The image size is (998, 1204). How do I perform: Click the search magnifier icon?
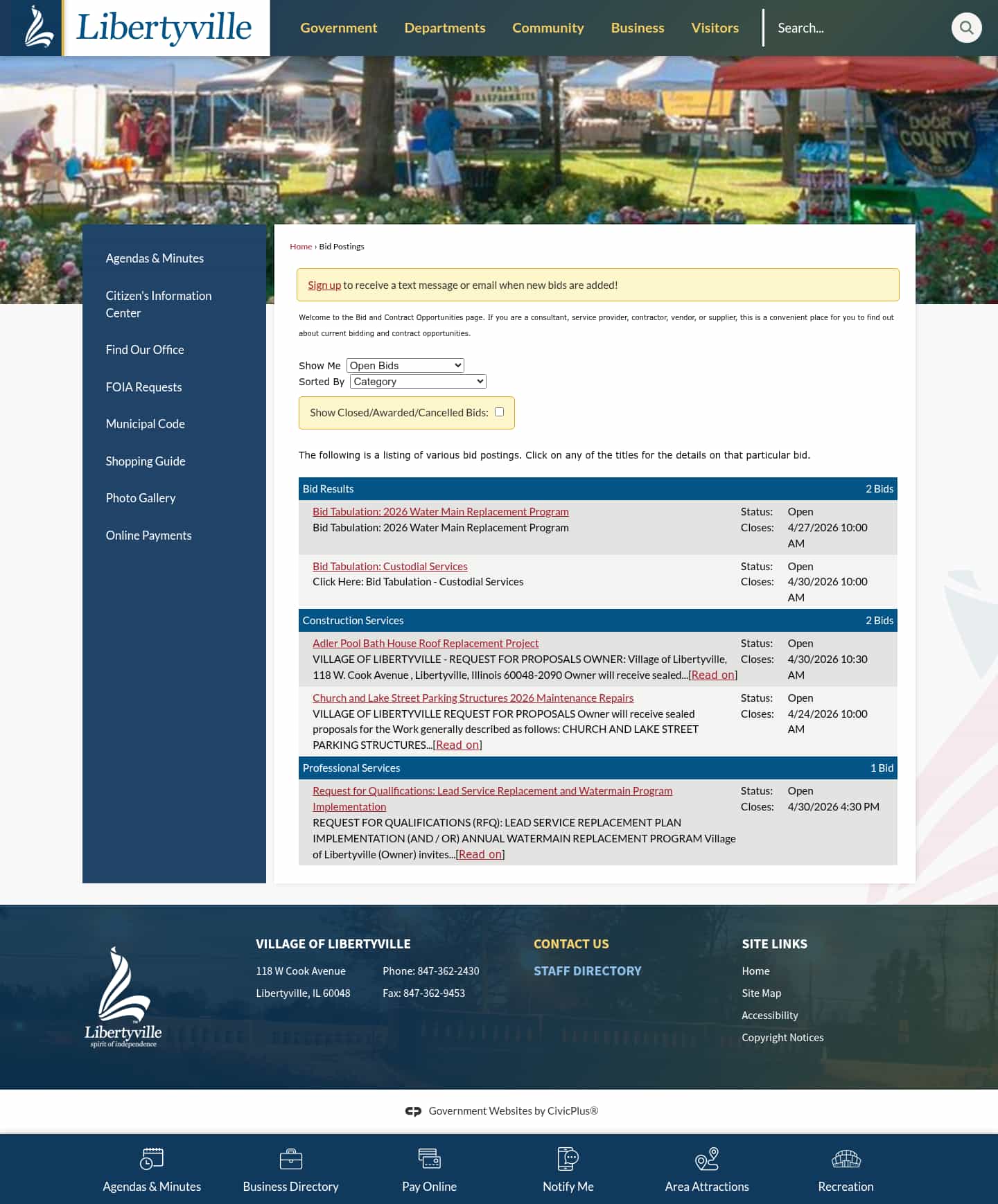coord(966,28)
